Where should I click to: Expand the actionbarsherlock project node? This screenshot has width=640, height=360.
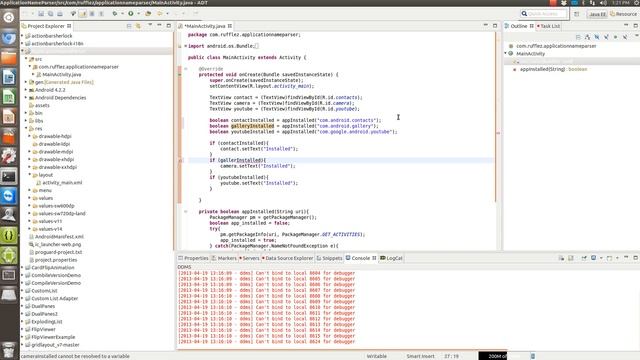click(x=22, y=36)
